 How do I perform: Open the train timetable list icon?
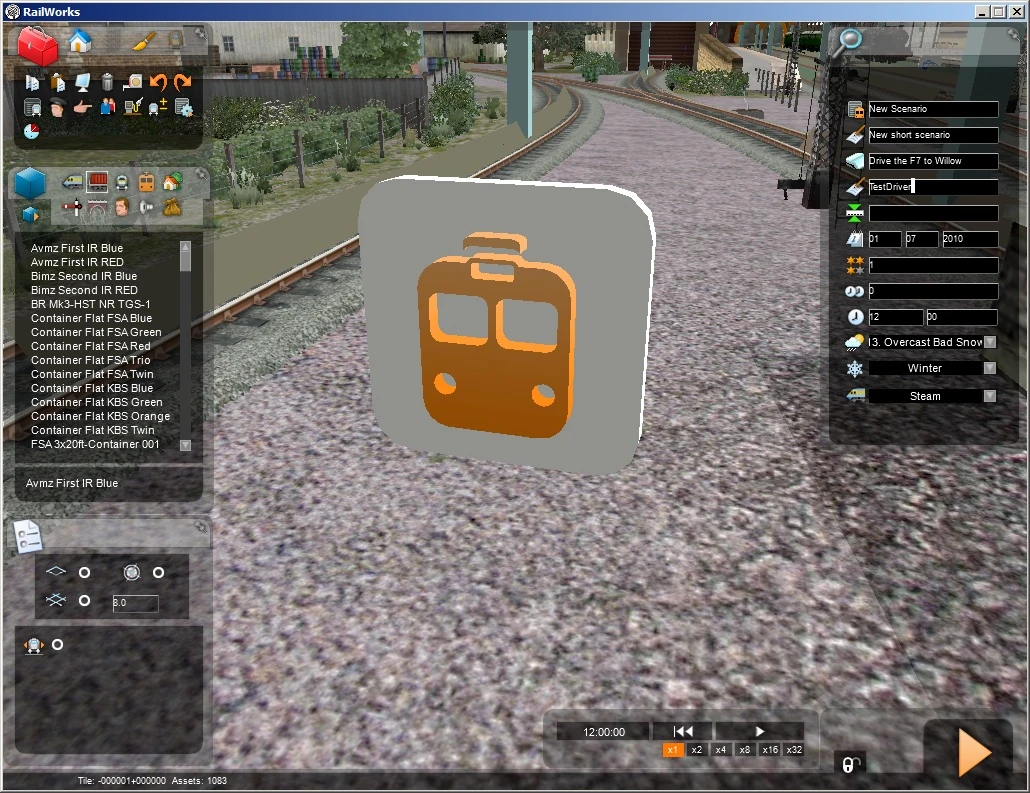point(32,107)
